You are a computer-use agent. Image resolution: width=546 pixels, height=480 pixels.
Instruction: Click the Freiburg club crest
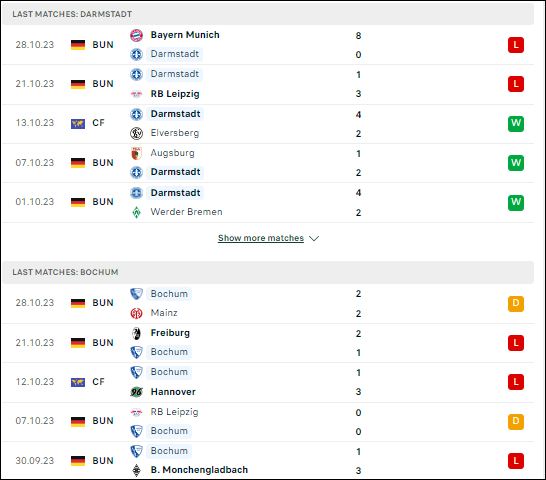(x=136, y=333)
